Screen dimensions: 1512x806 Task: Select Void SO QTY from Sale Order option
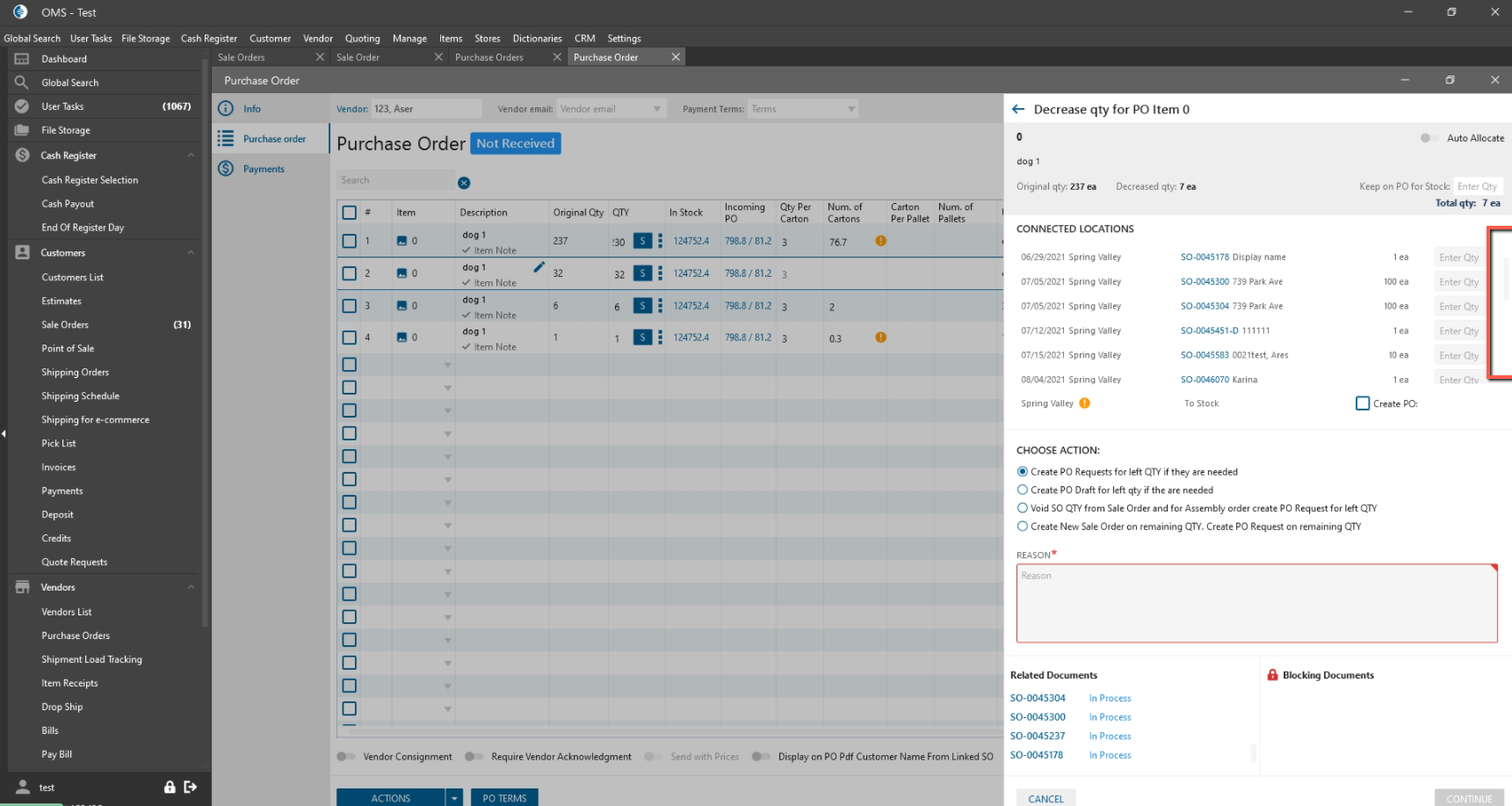1023,508
